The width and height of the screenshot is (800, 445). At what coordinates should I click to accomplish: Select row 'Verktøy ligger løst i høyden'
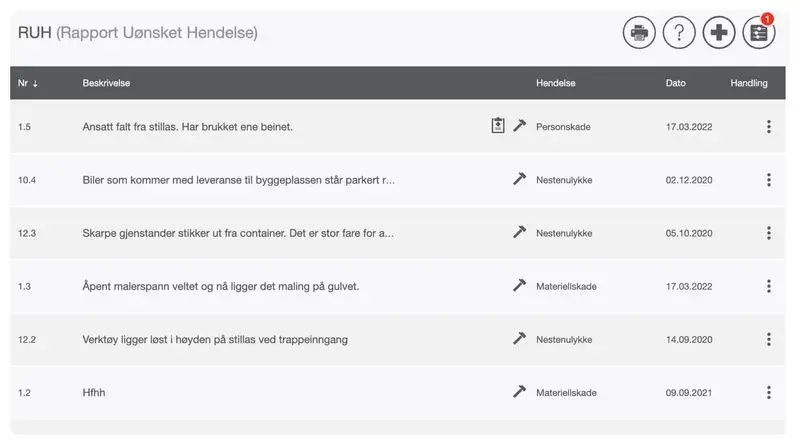215,340
